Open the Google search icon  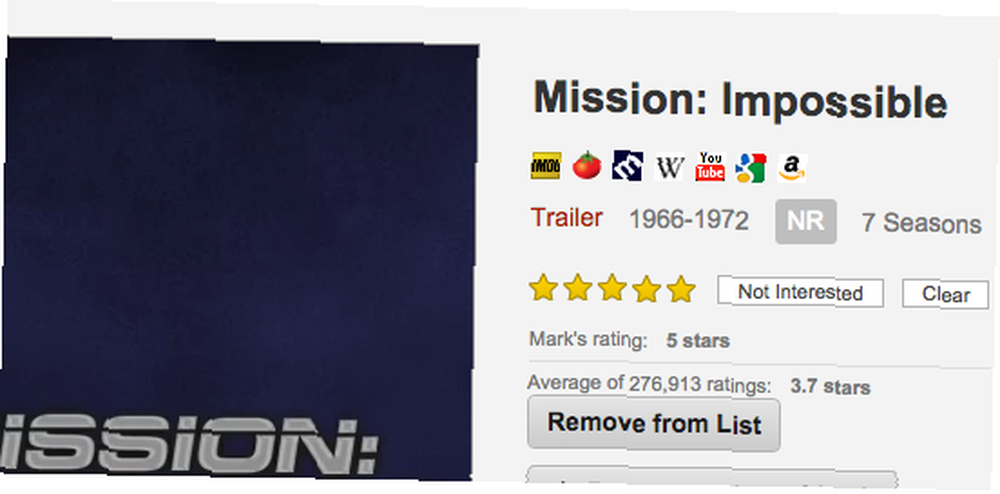click(751, 168)
